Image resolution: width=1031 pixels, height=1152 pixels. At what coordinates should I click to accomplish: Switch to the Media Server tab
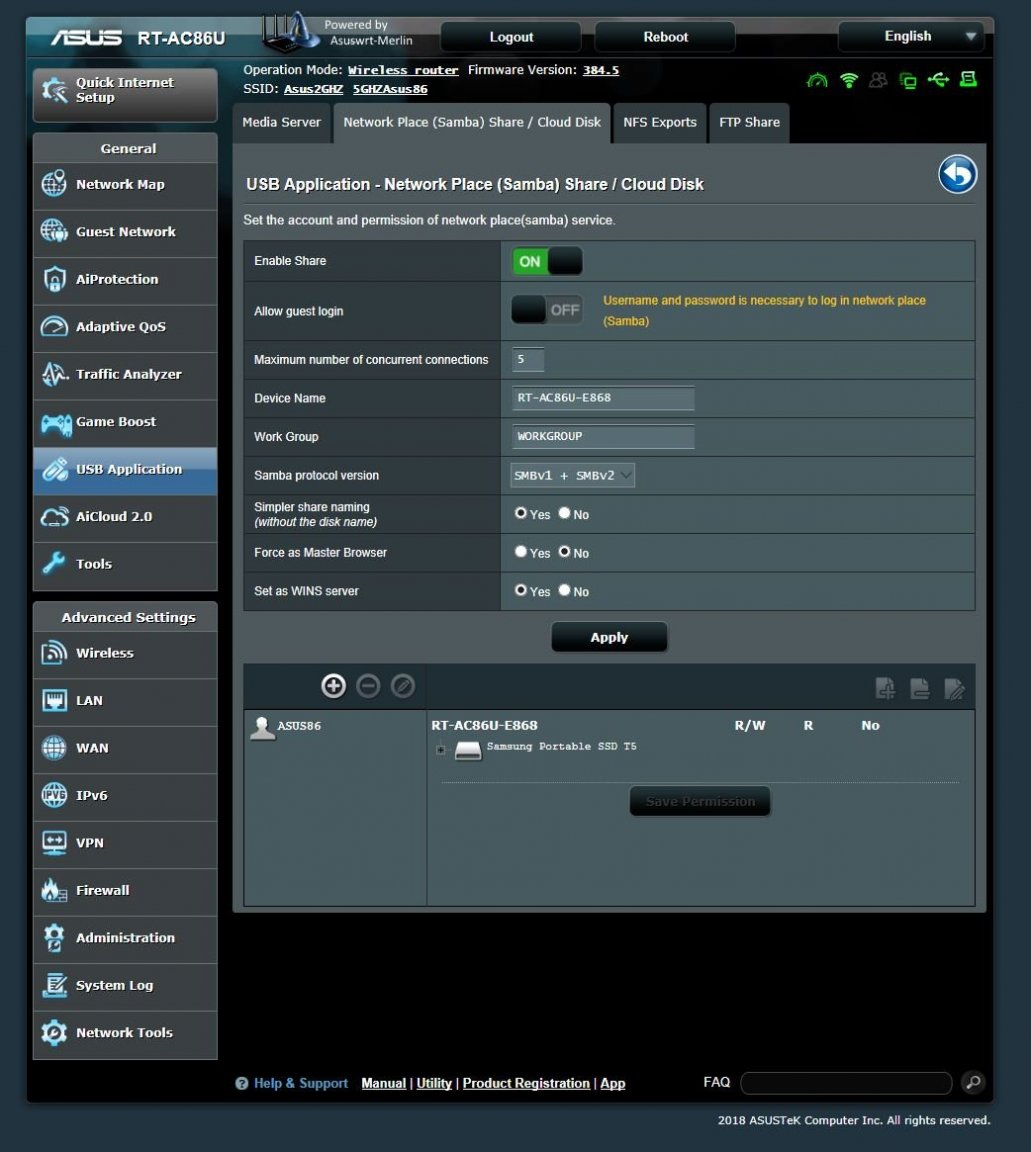tap(281, 123)
